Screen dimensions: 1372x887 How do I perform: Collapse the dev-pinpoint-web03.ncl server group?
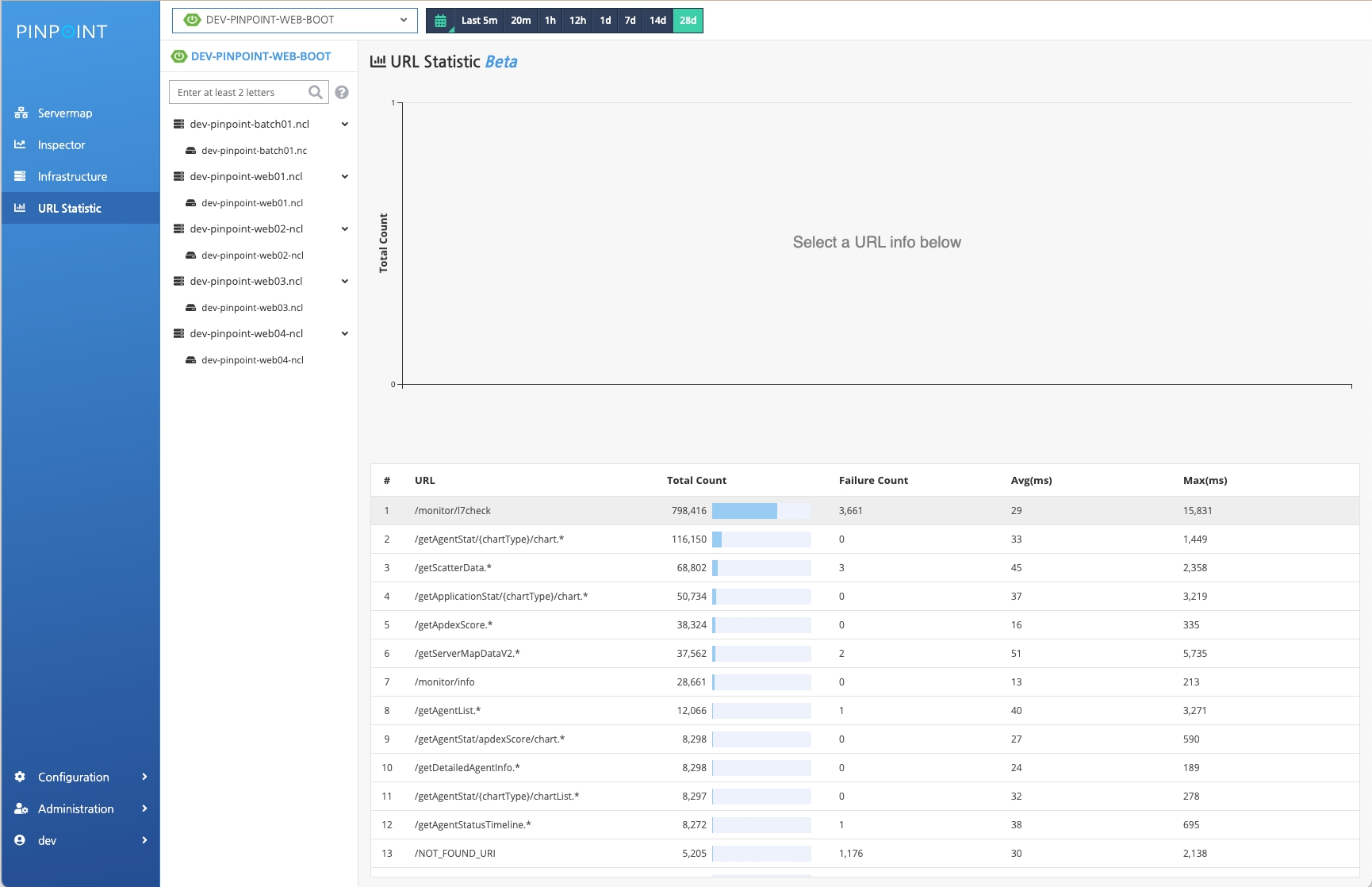344,281
